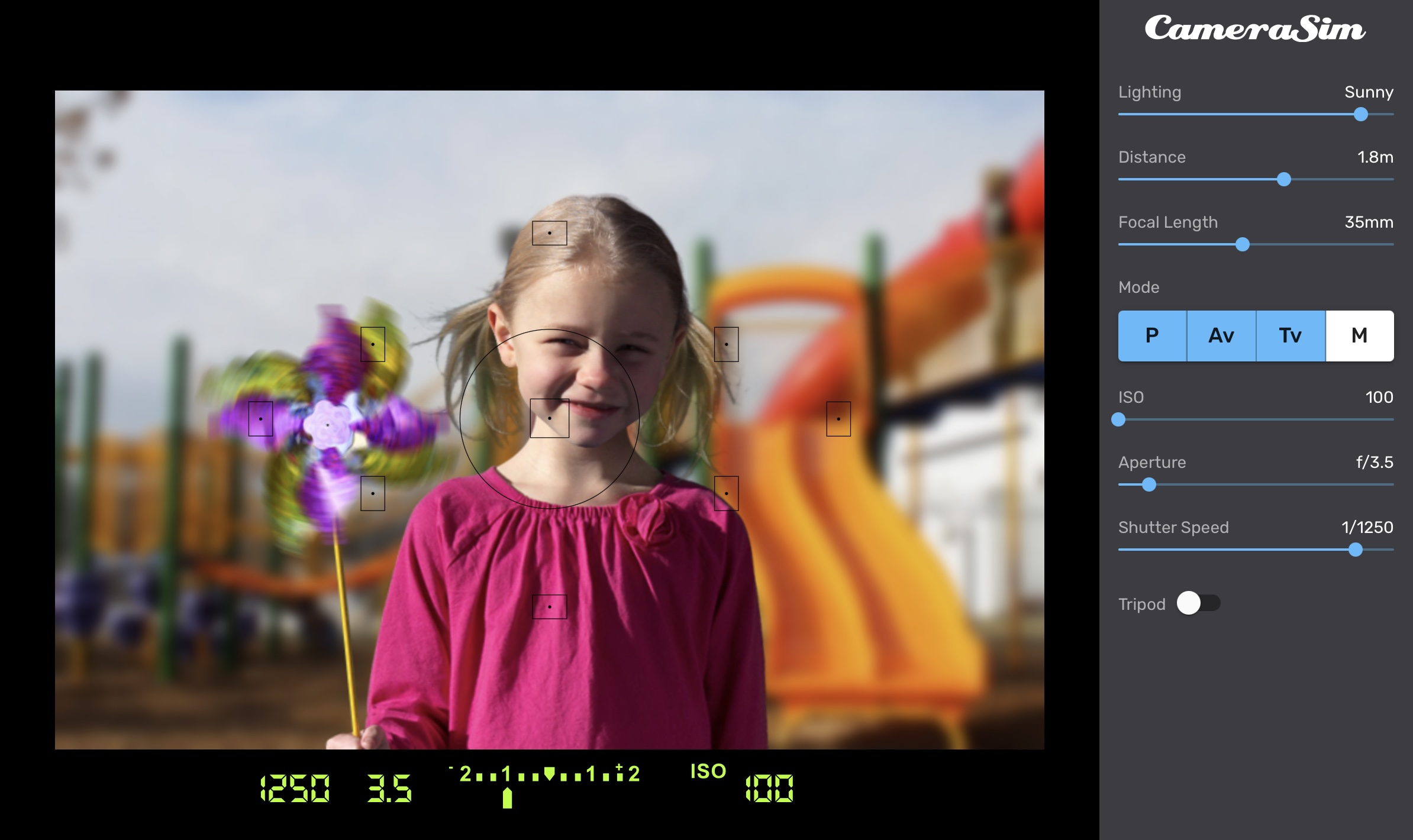Click the Distance slider handle
This screenshot has height=840, width=1413.
point(1283,179)
